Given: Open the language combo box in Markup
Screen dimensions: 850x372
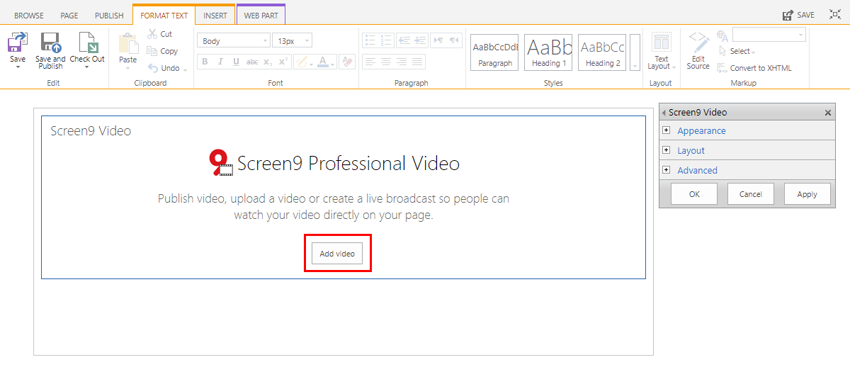Looking at the screenshot, I should (x=769, y=35).
